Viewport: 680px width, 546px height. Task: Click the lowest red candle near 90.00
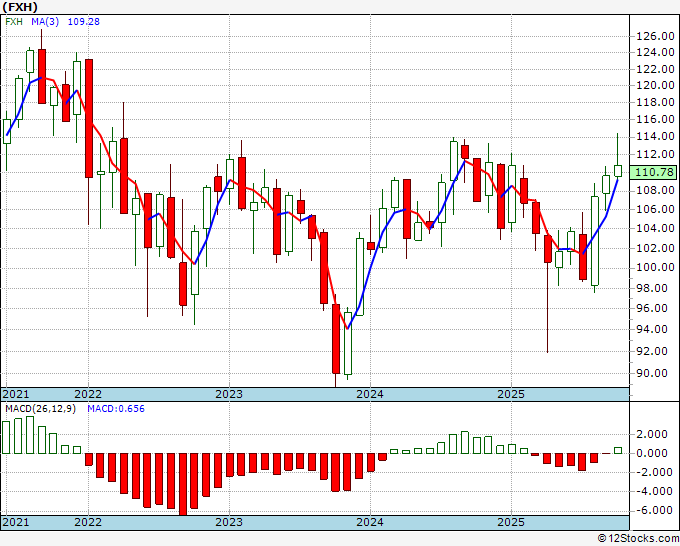pyautogui.click(x=336, y=339)
